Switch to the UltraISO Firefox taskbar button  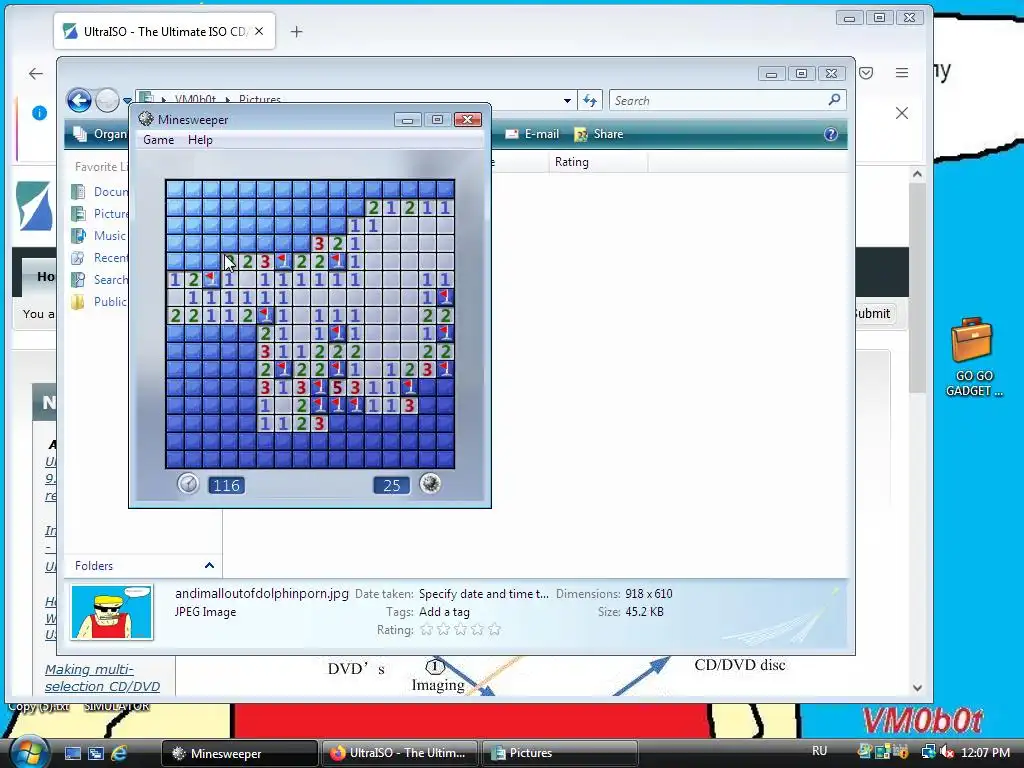(399, 753)
